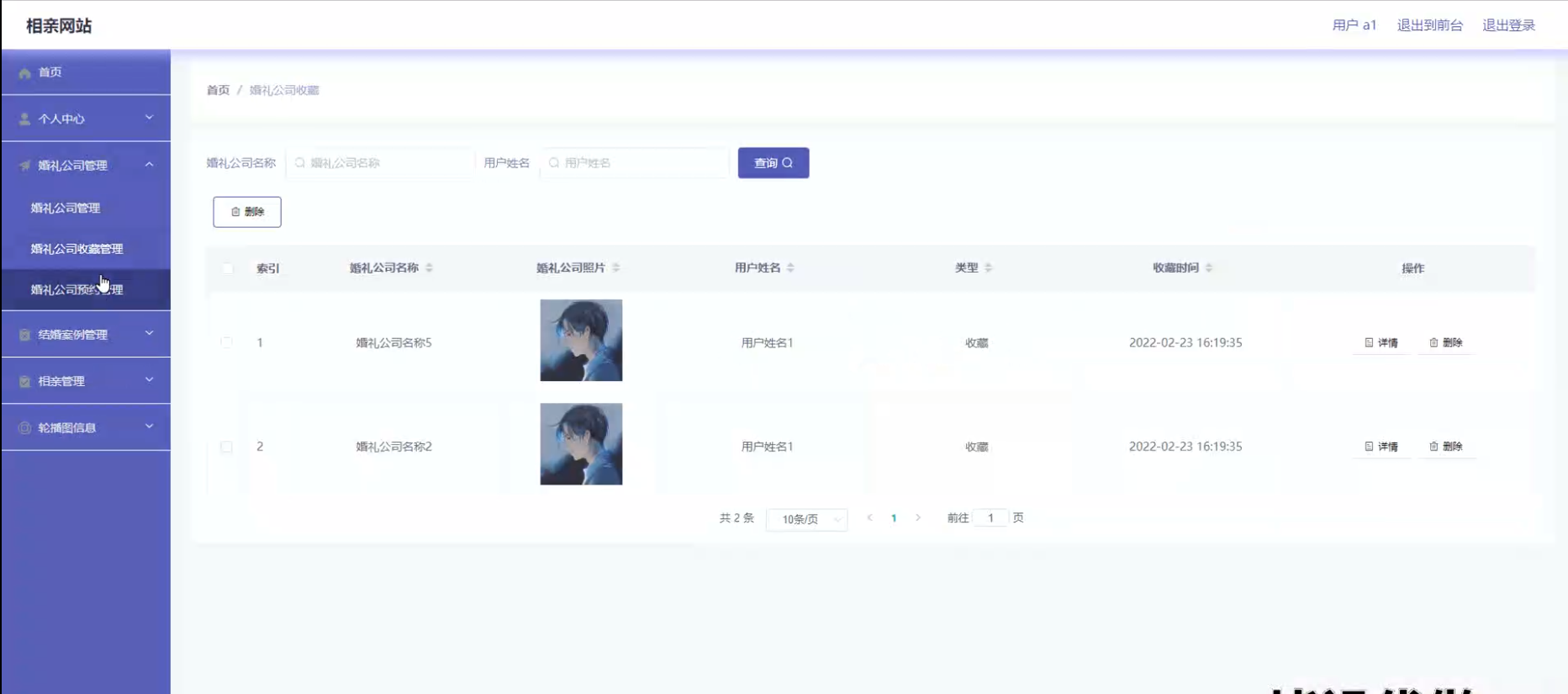Select all rows header checkbox
1568x694 pixels.
point(228,268)
